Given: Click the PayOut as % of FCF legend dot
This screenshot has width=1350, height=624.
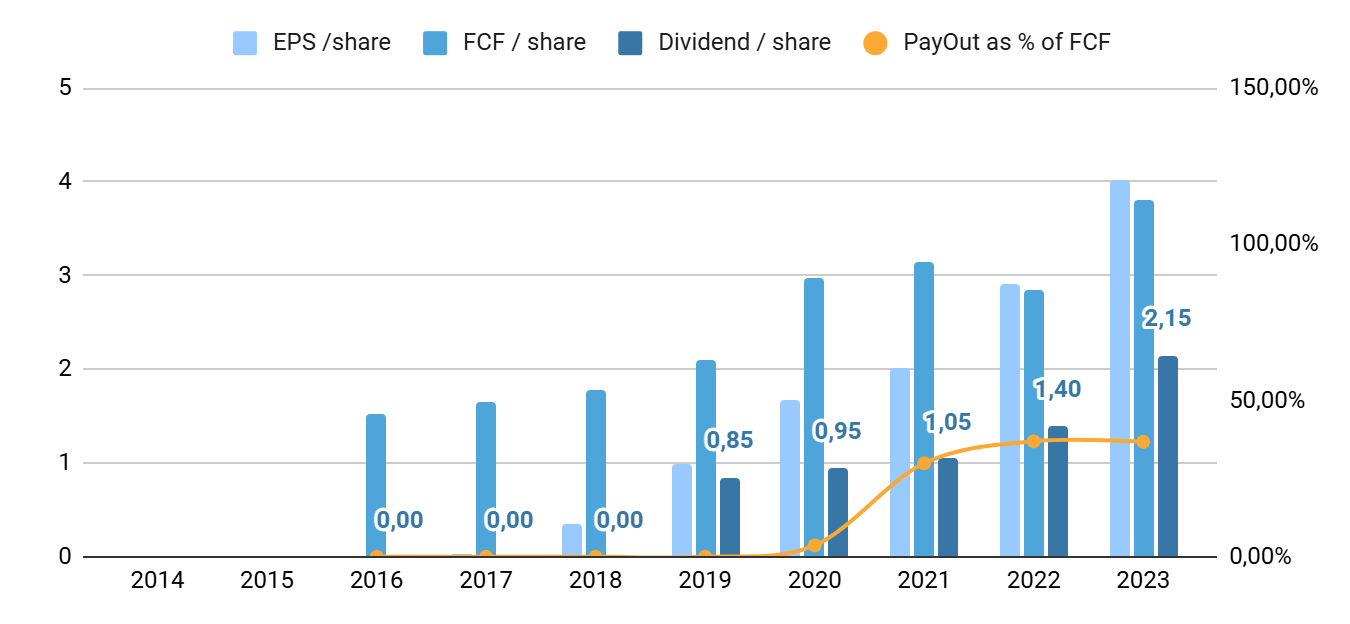Looking at the screenshot, I should pyautogui.click(x=875, y=43).
